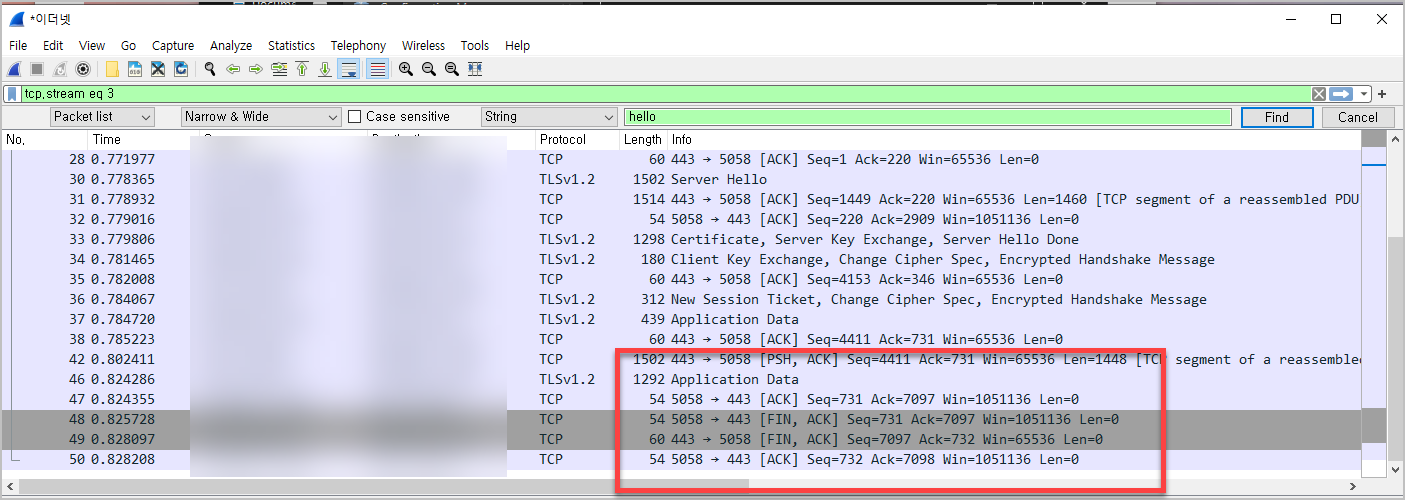Select packet 33 Certificate, Server Key Exchange row
Image resolution: width=1405 pixels, height=500 pixels.
(x=682, y=239)
